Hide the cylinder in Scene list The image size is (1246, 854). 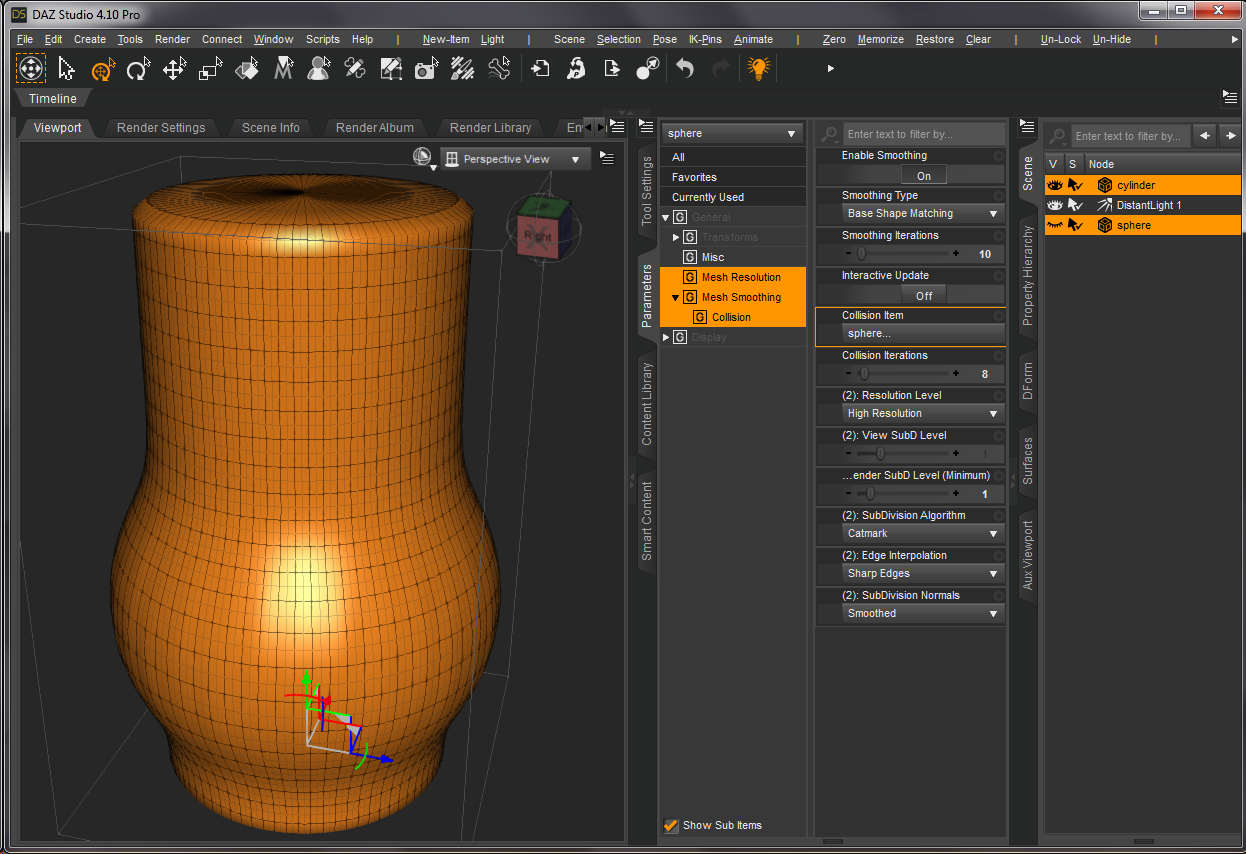[x=1054, y=185]
